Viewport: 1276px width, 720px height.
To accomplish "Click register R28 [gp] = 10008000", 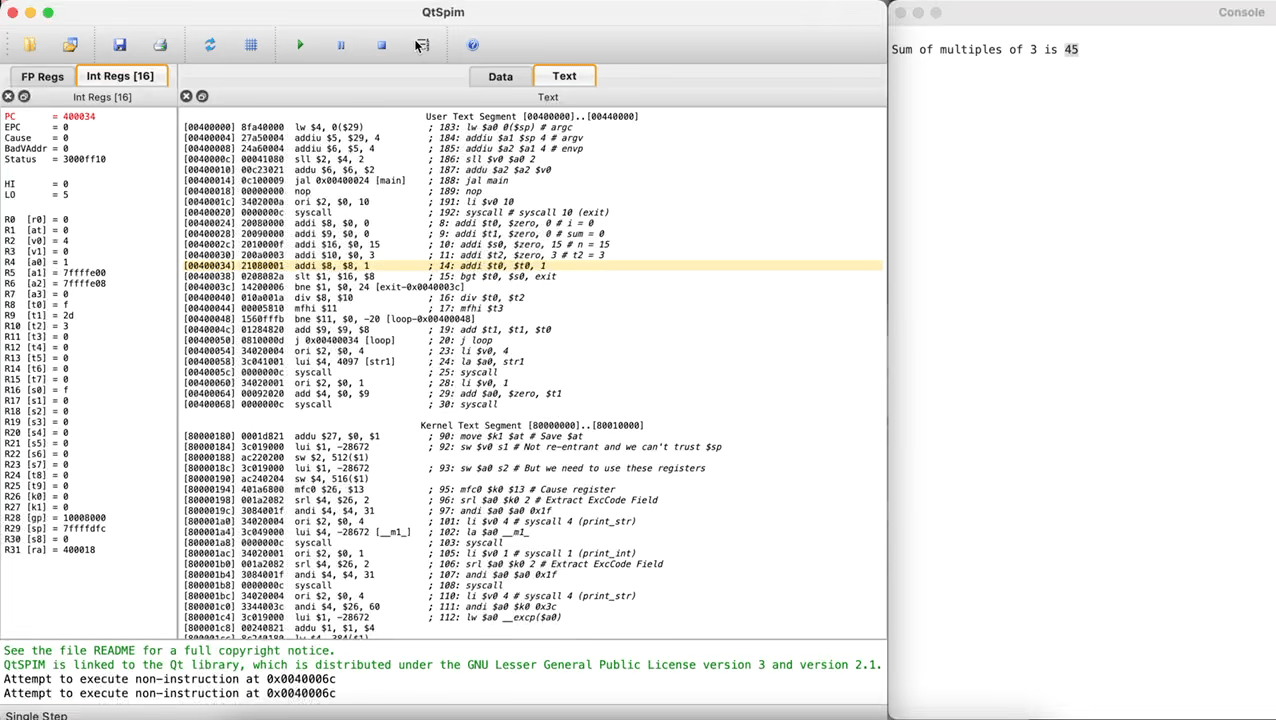I will [55, 518].
